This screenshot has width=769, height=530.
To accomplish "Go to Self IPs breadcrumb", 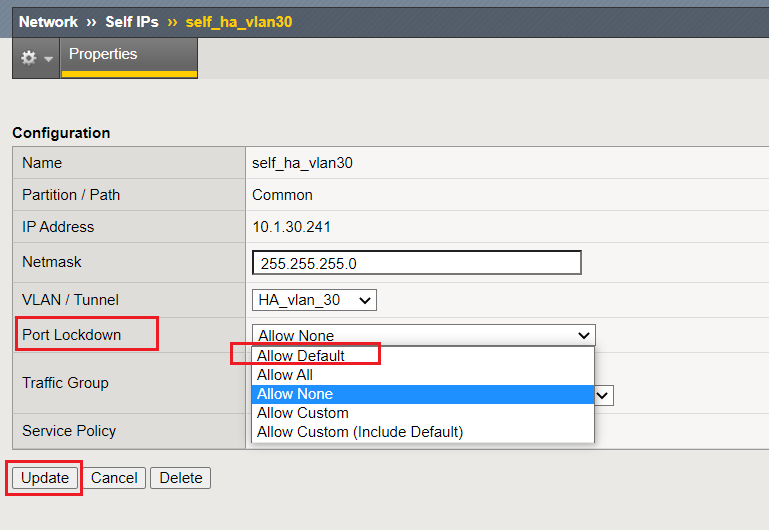I will pyautogui.click(x=132, y=22).
